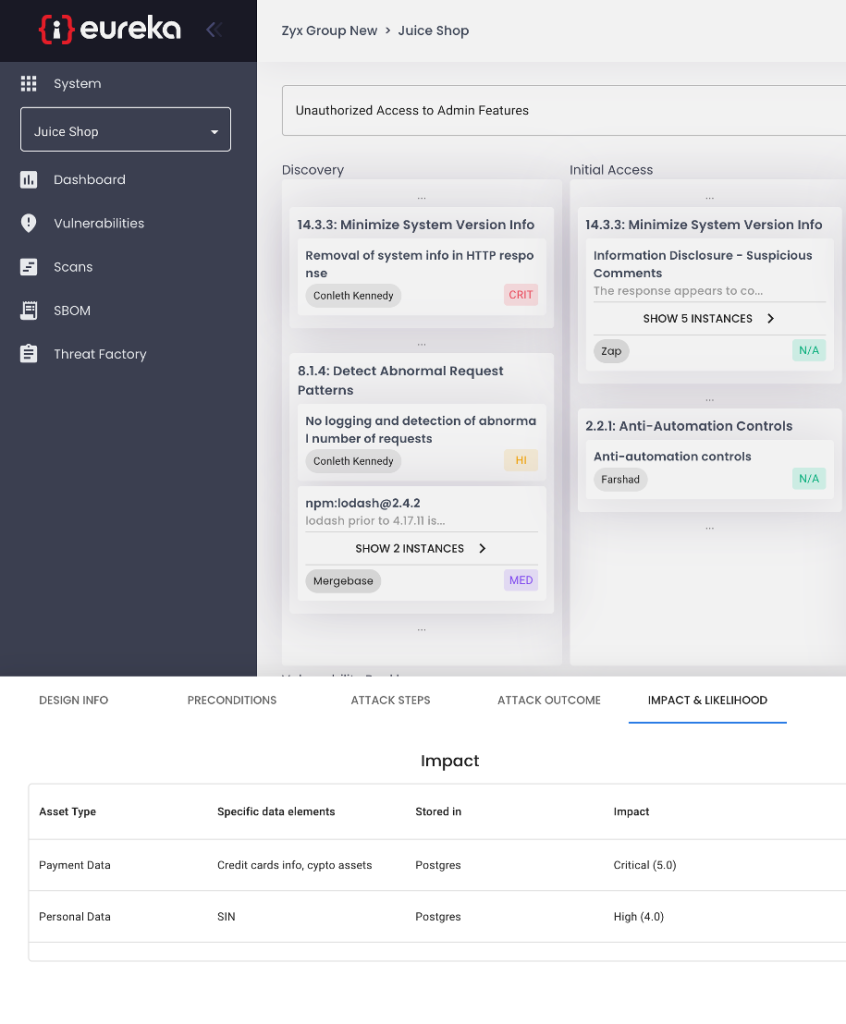This screenshot has width=846, height=1024.
Task: Switch to the ATTACK STEPS tab
Action: tap(390, 700)
